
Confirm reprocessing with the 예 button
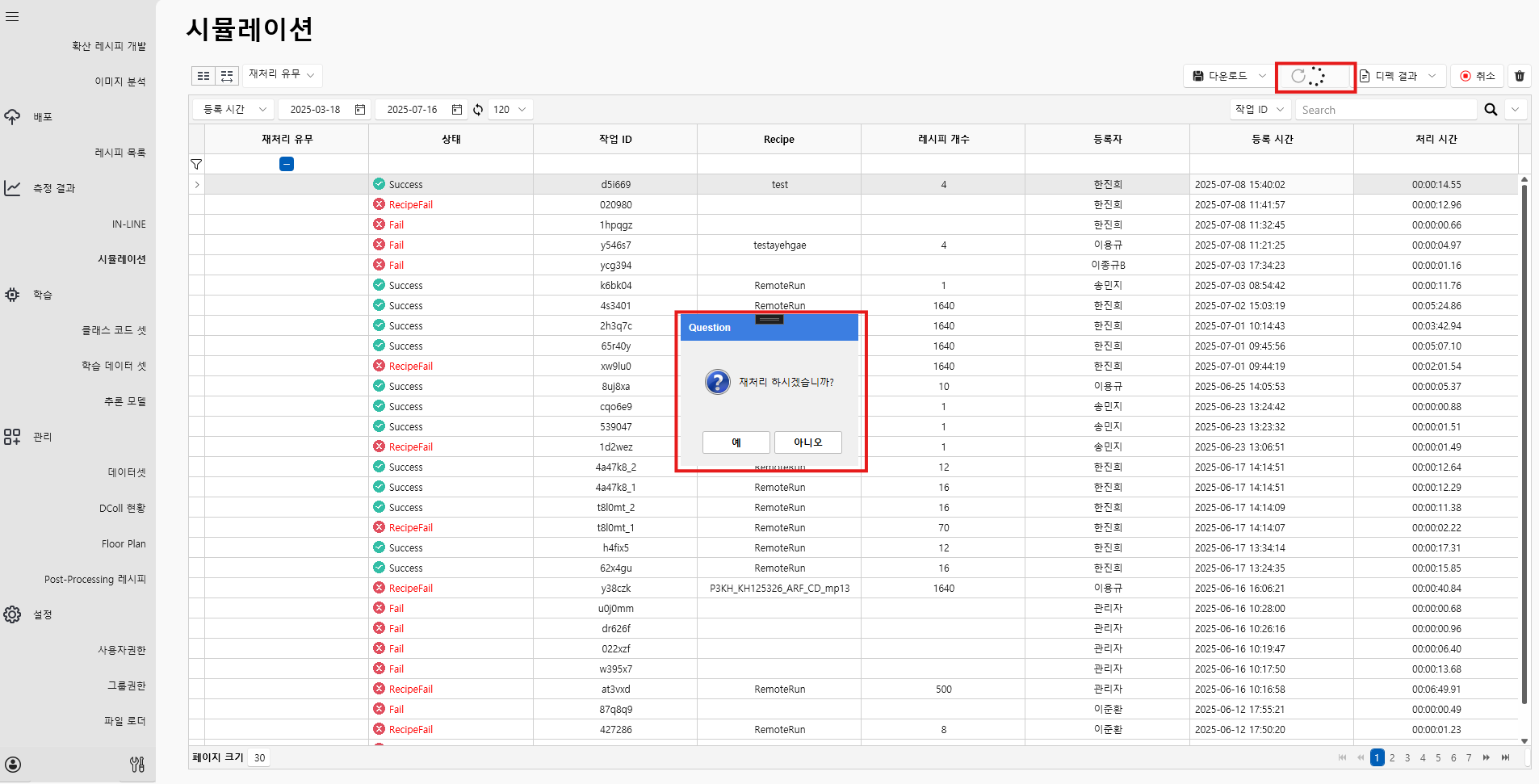coord(736,442)
